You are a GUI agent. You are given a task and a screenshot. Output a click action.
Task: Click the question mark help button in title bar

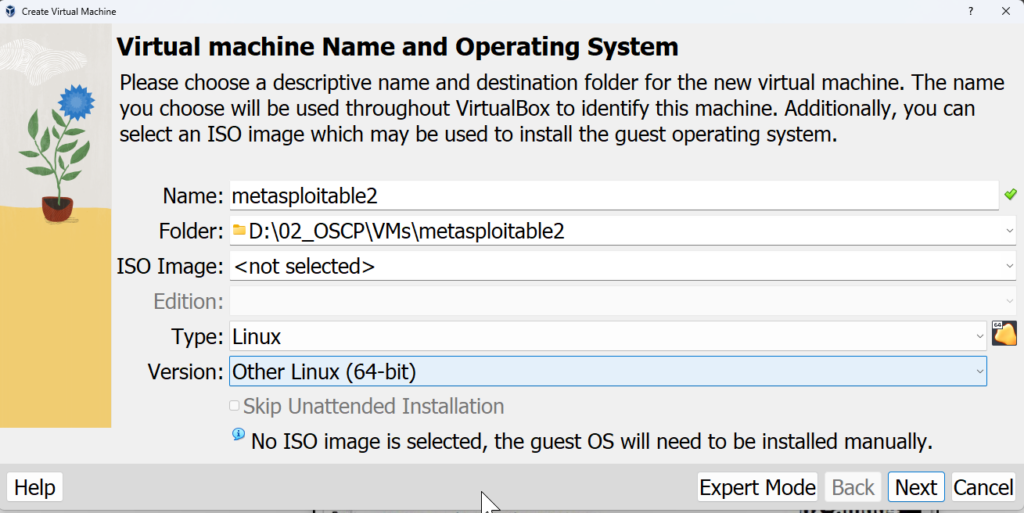970,11
